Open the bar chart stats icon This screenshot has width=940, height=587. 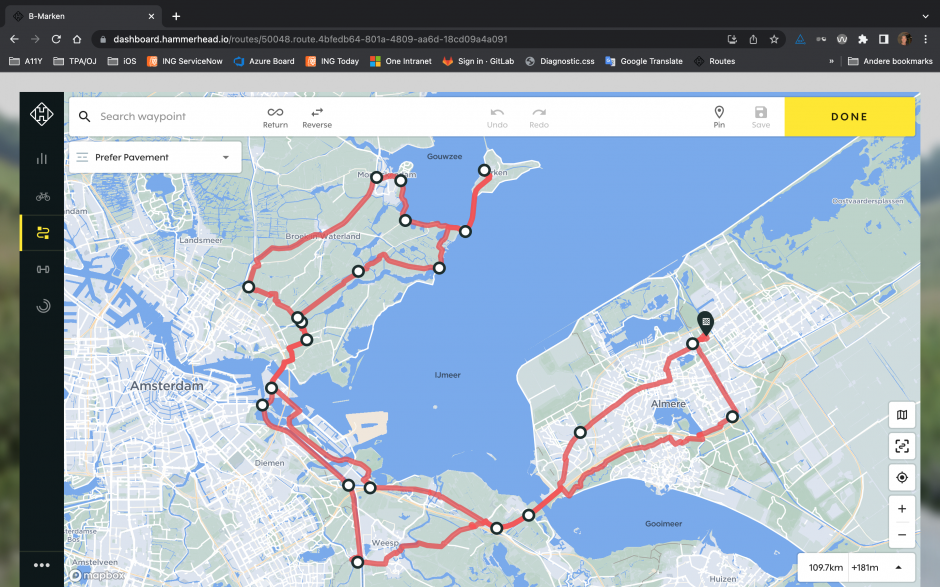tap(42, 158)
